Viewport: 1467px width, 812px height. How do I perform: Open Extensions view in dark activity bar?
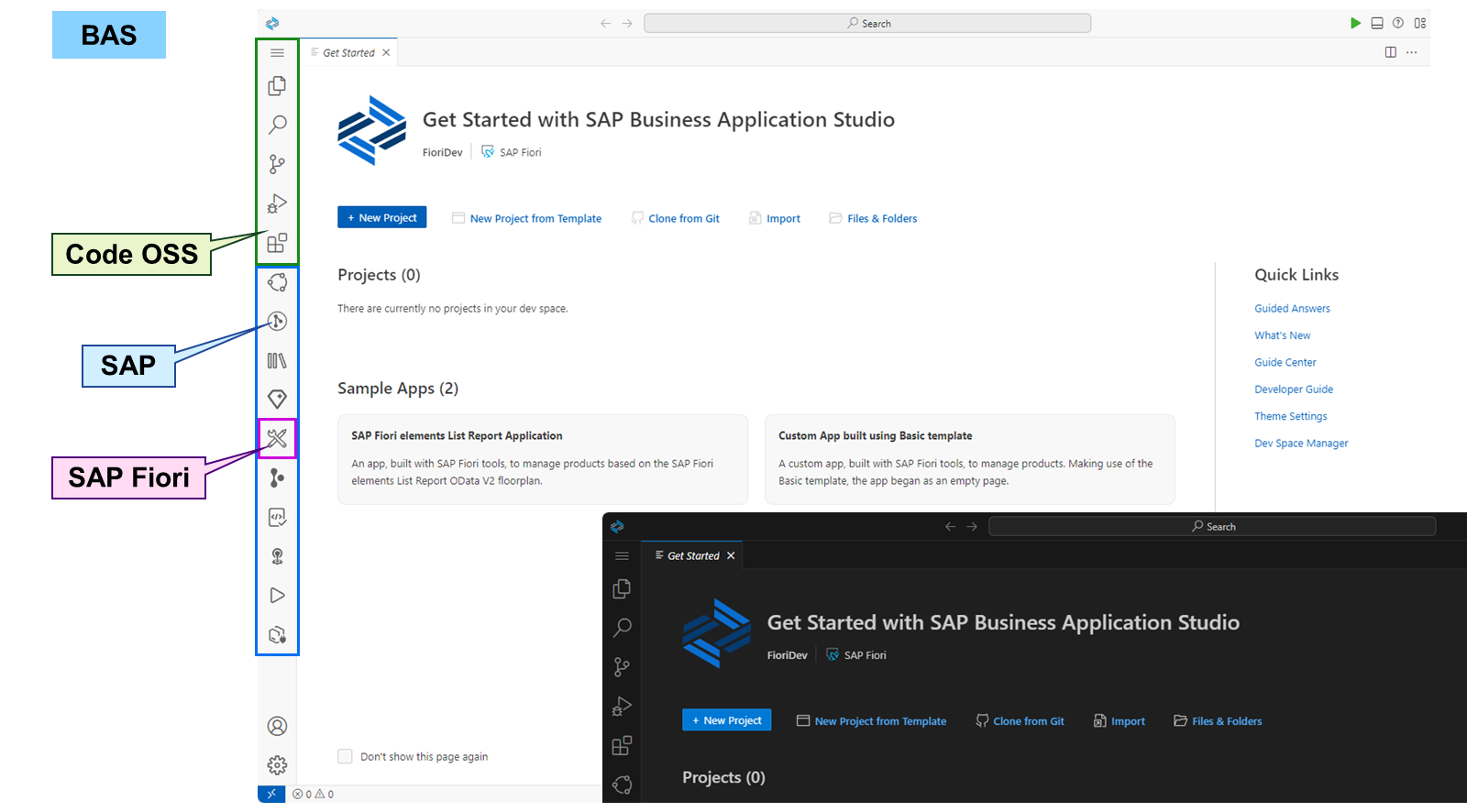tap(622, 746)
